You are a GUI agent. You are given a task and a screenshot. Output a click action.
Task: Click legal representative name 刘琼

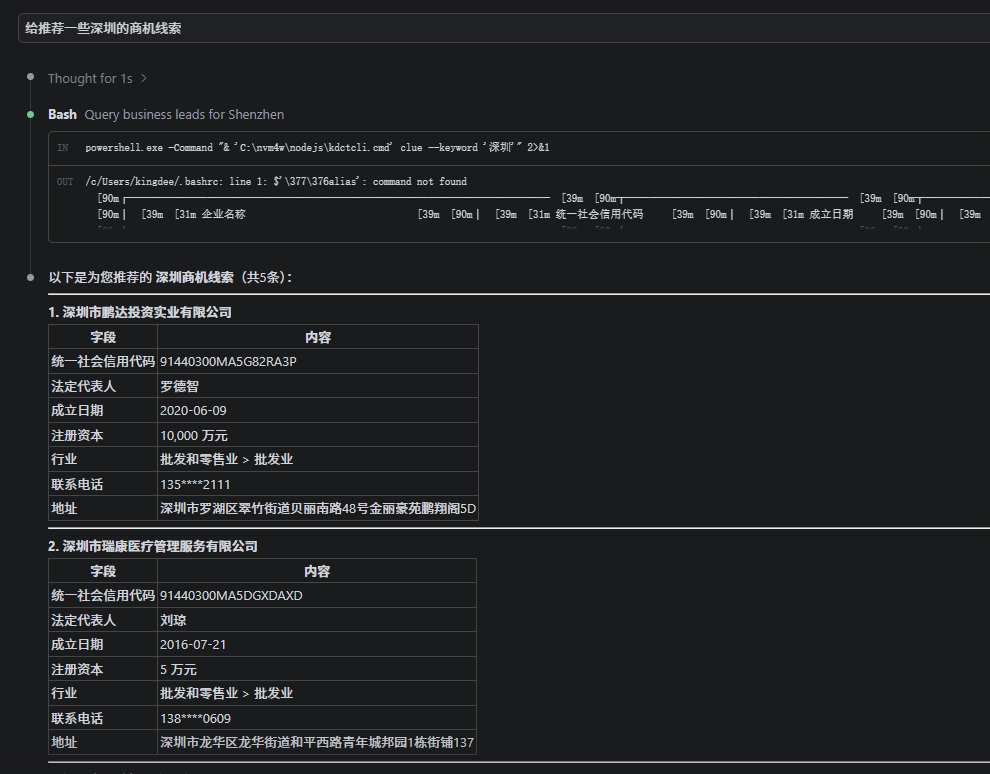click(173, 620)
